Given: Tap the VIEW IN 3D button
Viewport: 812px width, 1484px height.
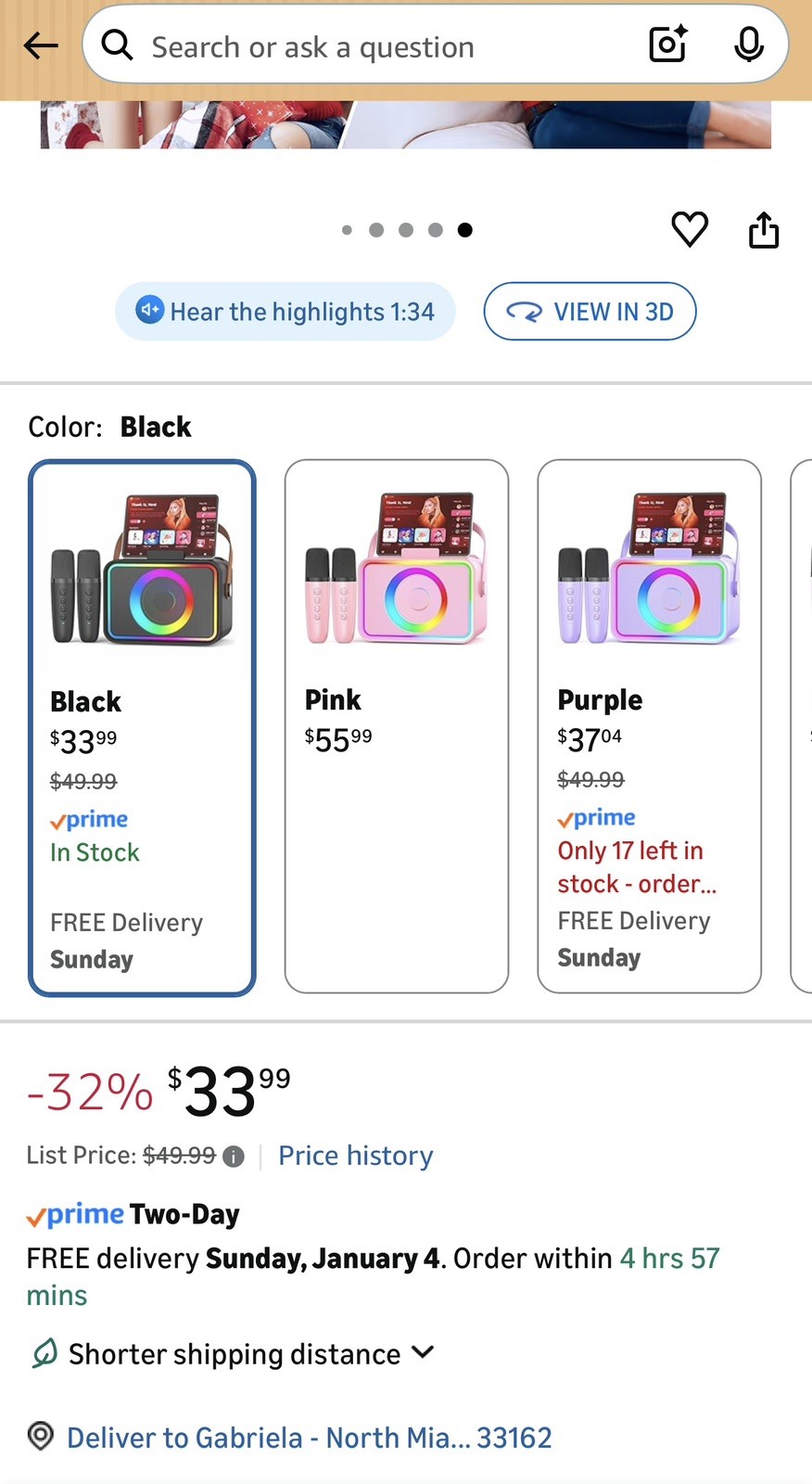Looking at the screenshot, I should coord(590,312).
